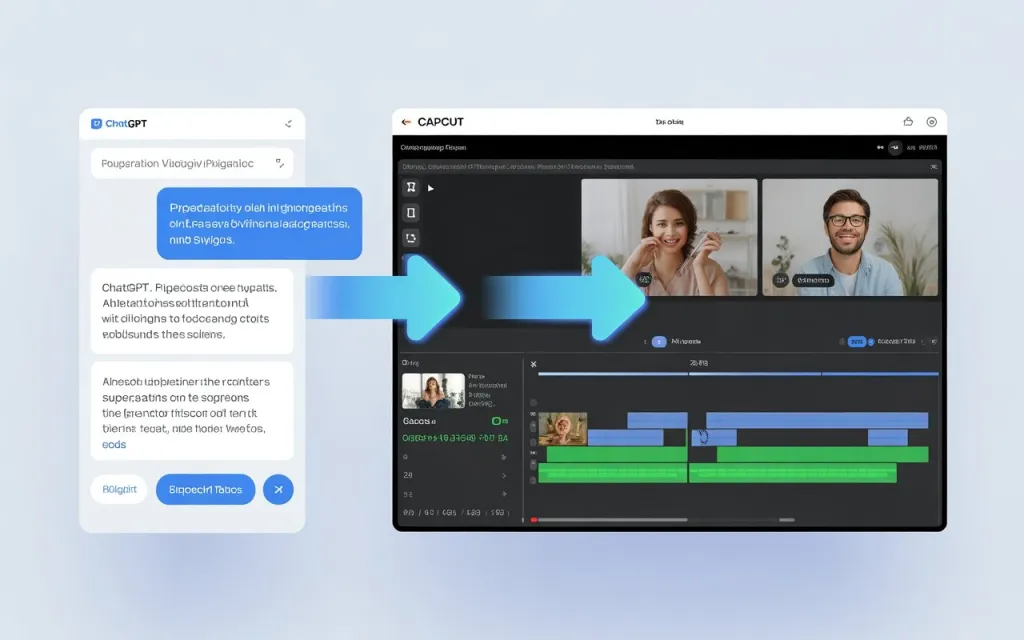The image size is (1024, 640).
Task: Dismiss the gray info banner in CapCut
Action: (x=933, y=167)
